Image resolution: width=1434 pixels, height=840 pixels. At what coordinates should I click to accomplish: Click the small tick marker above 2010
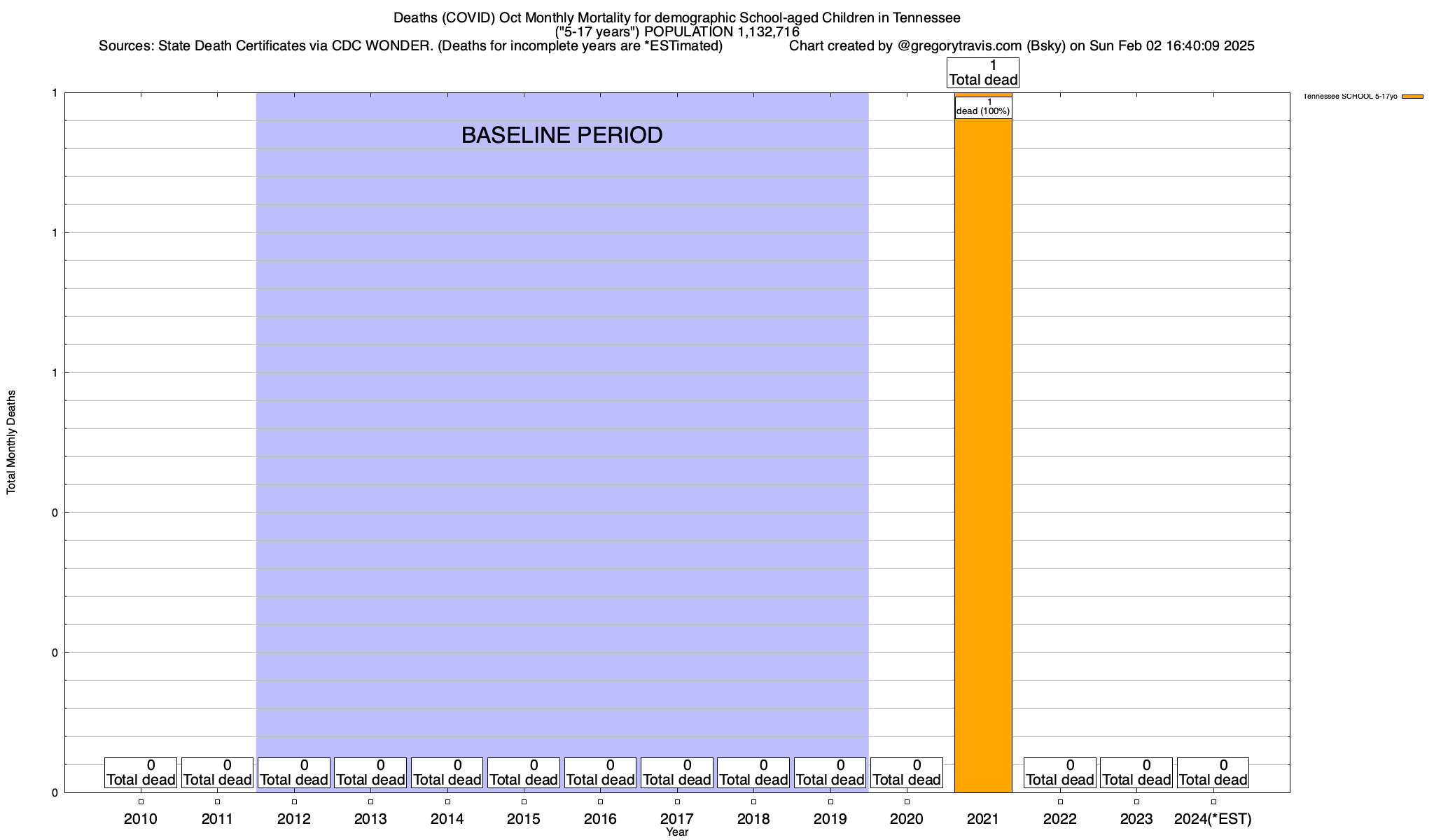[x=141, y=801]
